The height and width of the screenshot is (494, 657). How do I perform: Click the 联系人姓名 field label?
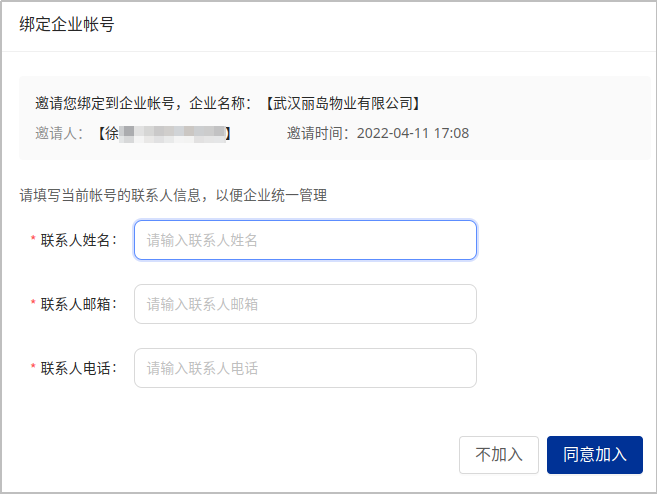click(78, 240)
